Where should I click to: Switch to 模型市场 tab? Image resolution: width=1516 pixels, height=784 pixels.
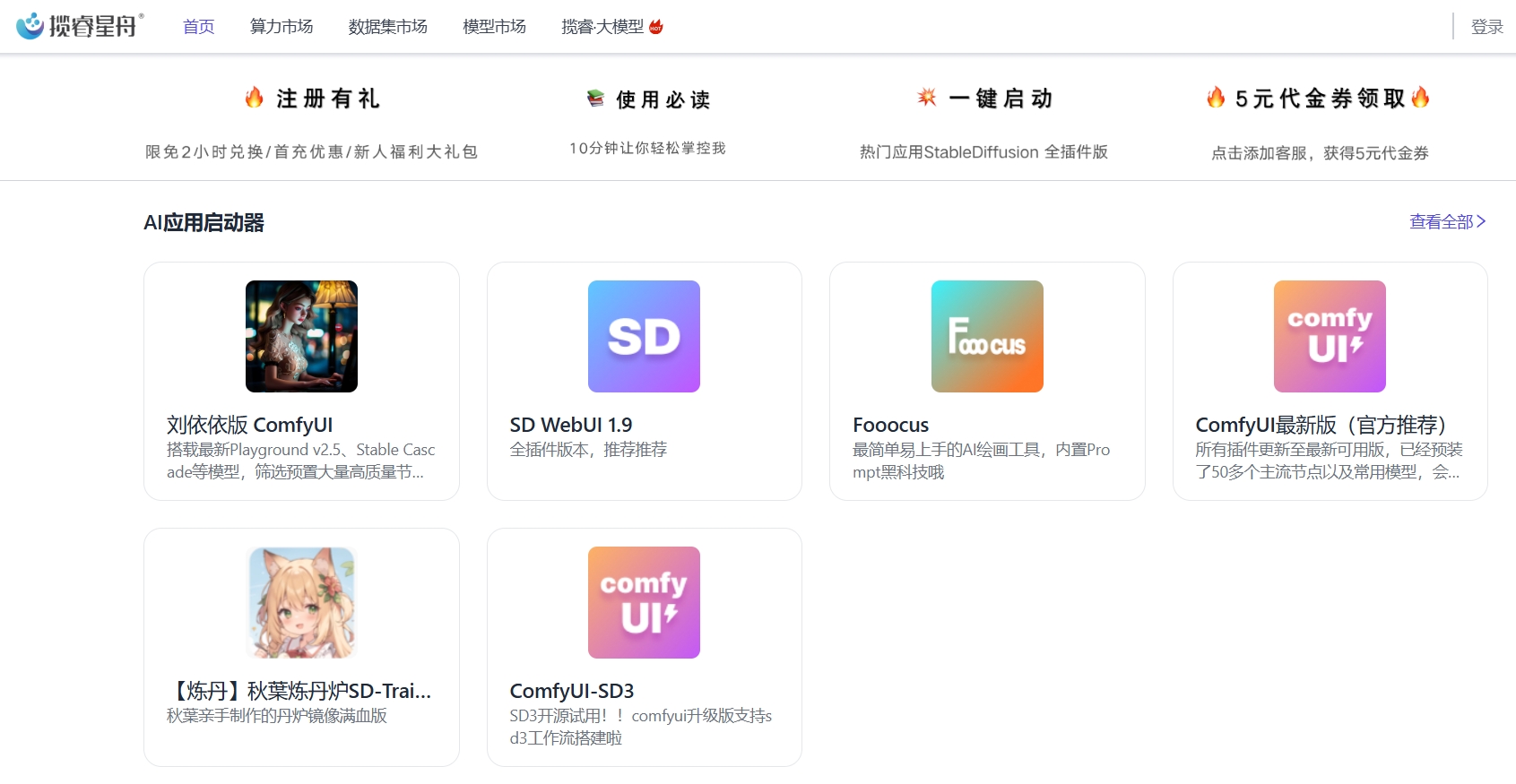coord(494,27)
